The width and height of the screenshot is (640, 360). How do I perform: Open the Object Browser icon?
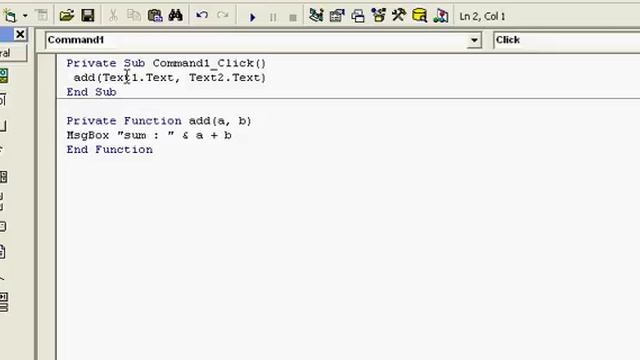379,16
